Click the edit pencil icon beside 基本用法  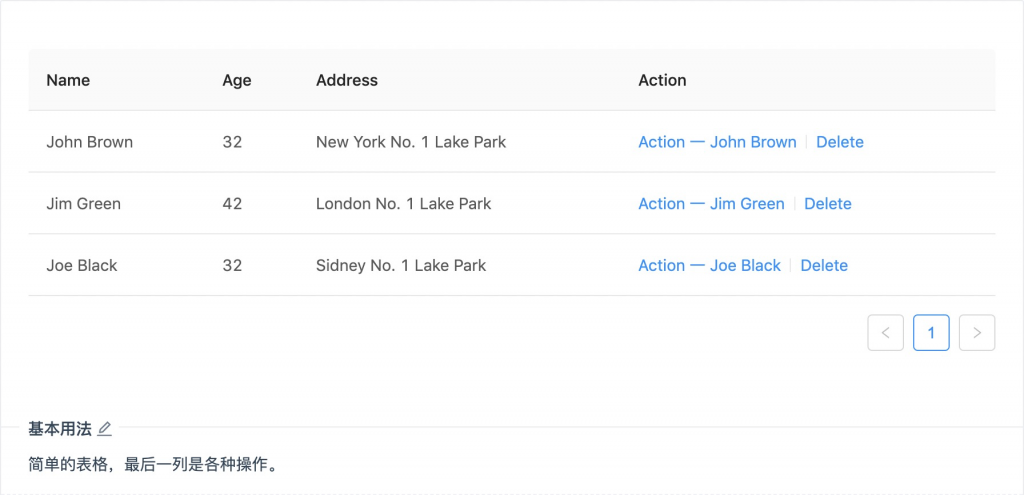pos(105,429)
